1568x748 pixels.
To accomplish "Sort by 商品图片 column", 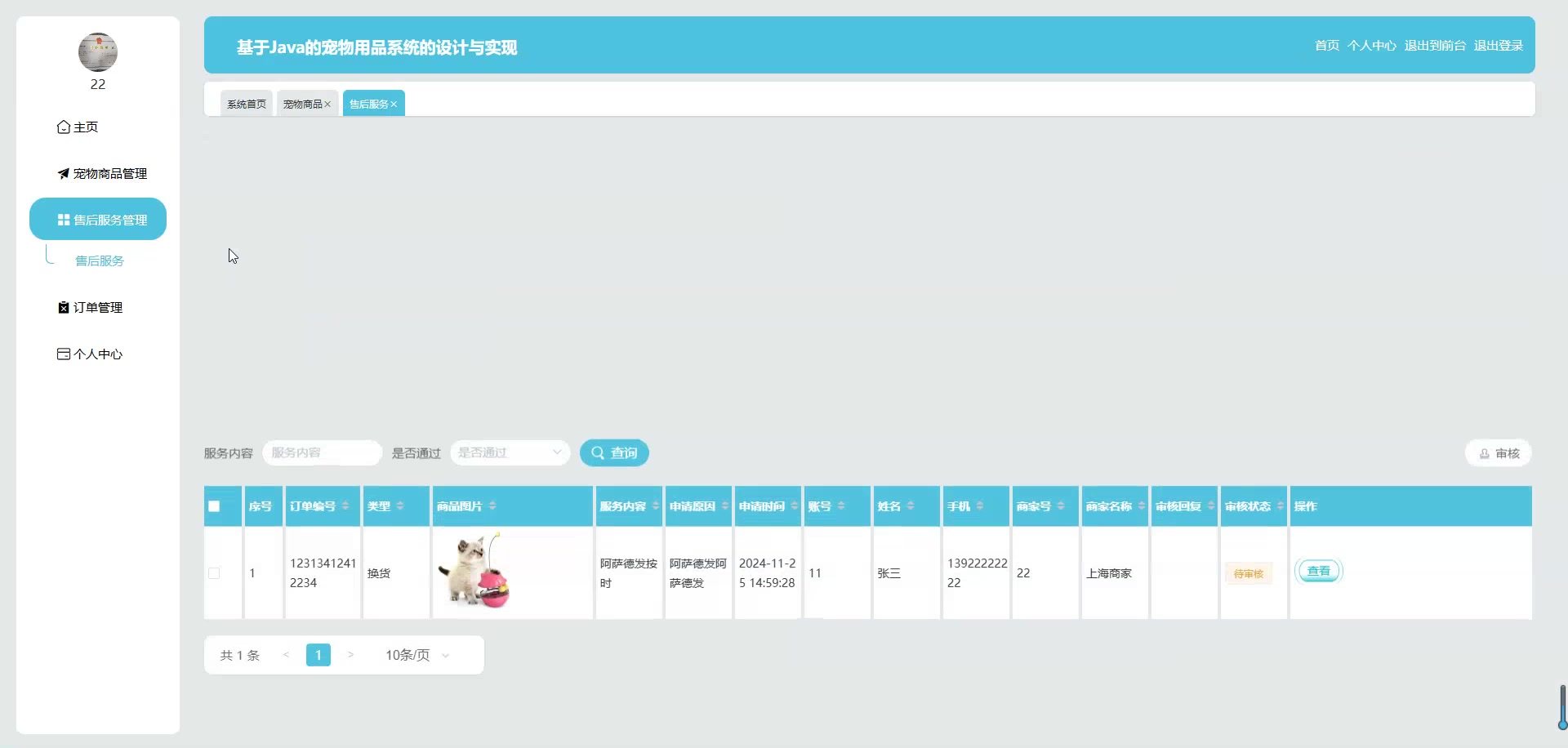I will [x=492, y=506].
